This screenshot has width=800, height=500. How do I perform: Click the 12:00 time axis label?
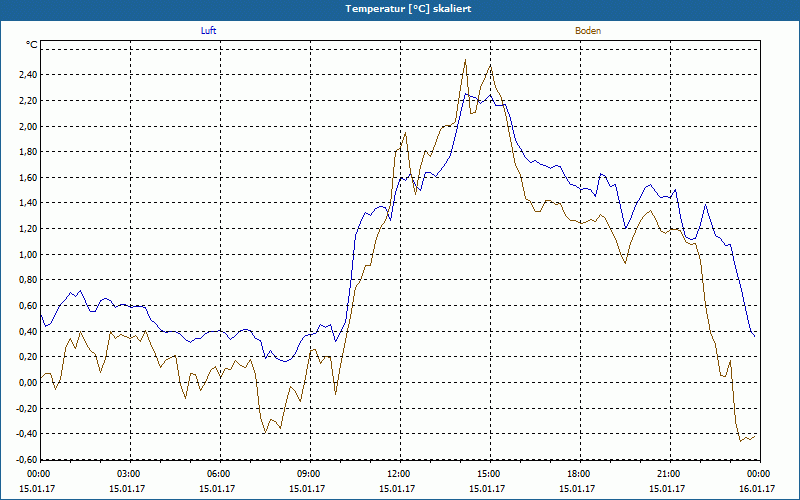[397, 474]
